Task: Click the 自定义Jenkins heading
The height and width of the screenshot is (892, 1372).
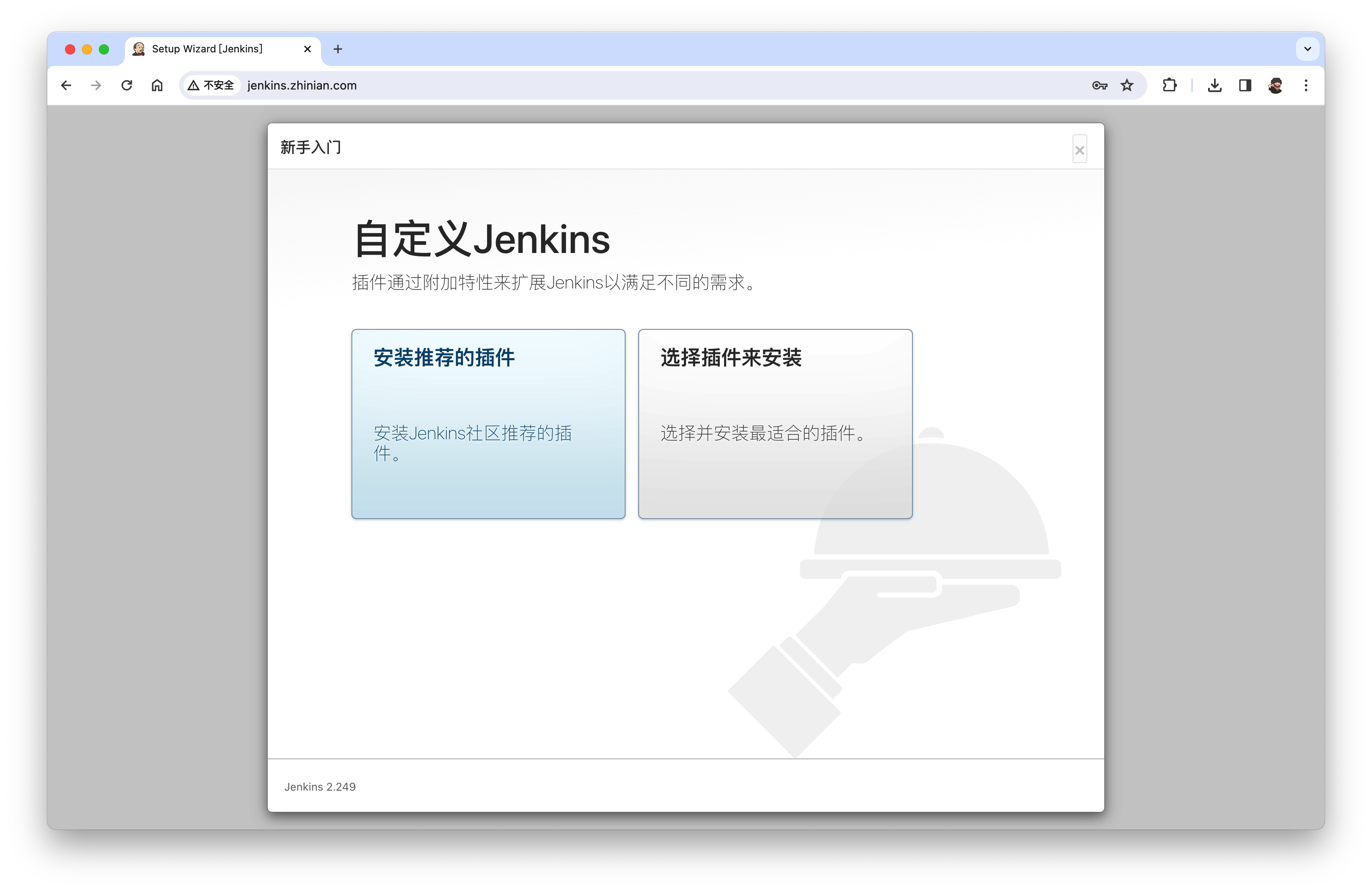Action: click(482, 239)
